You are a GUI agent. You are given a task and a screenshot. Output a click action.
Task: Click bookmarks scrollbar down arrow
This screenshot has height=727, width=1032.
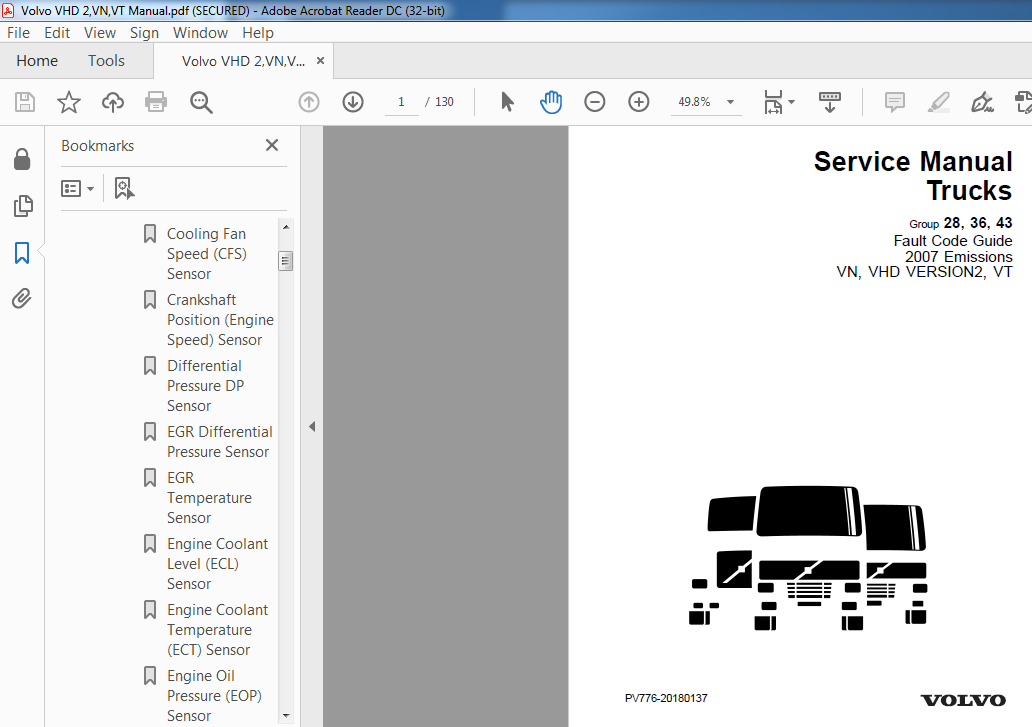pyautogui.click(x=286, y=716)
